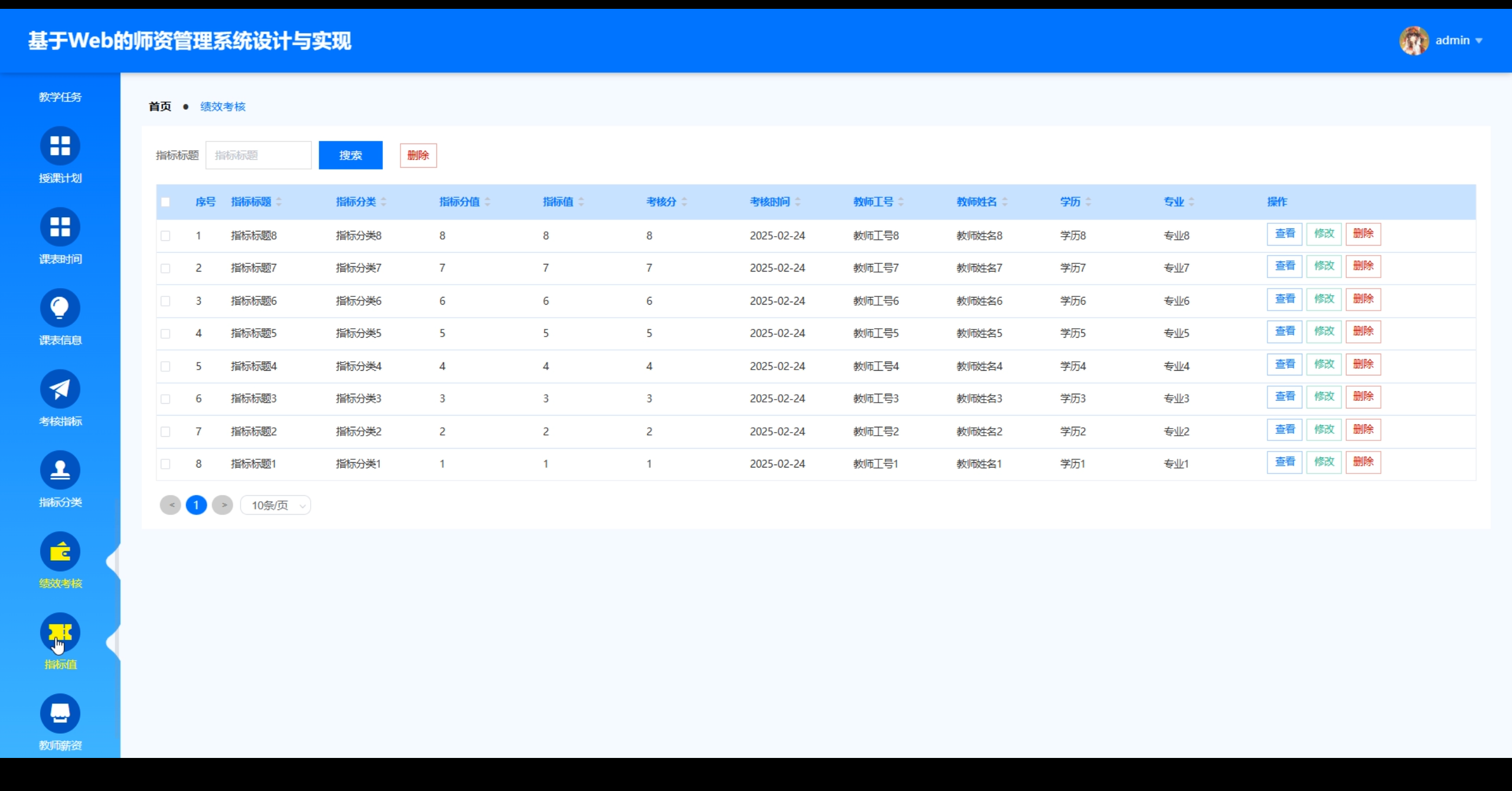Open 考核指标 paper-plane icon
Image resolution: width=1512 pixels, height=791 pixels.
pos(60,389)
